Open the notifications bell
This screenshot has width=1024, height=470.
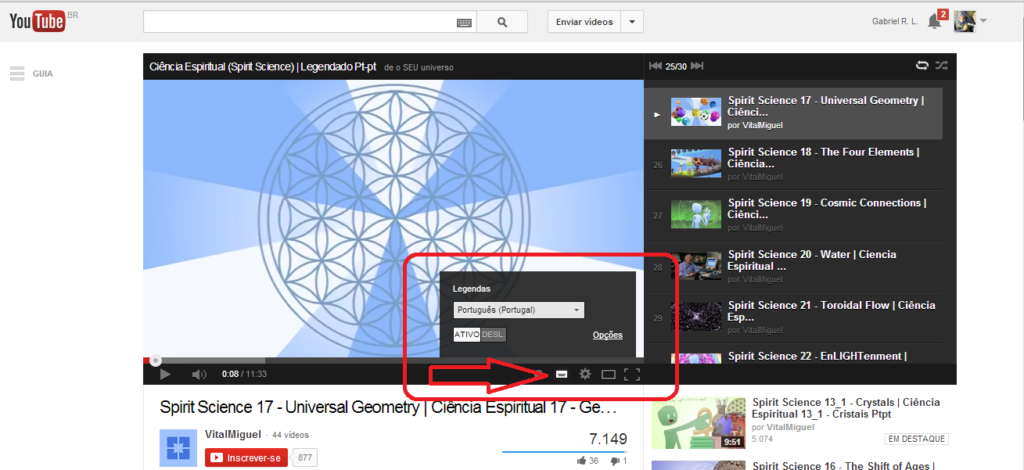tap(935, 22)
